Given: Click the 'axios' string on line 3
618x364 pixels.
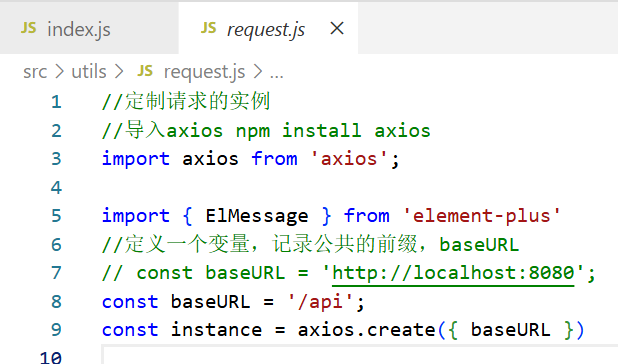Looking at the screenshot, I should point(349,159).
